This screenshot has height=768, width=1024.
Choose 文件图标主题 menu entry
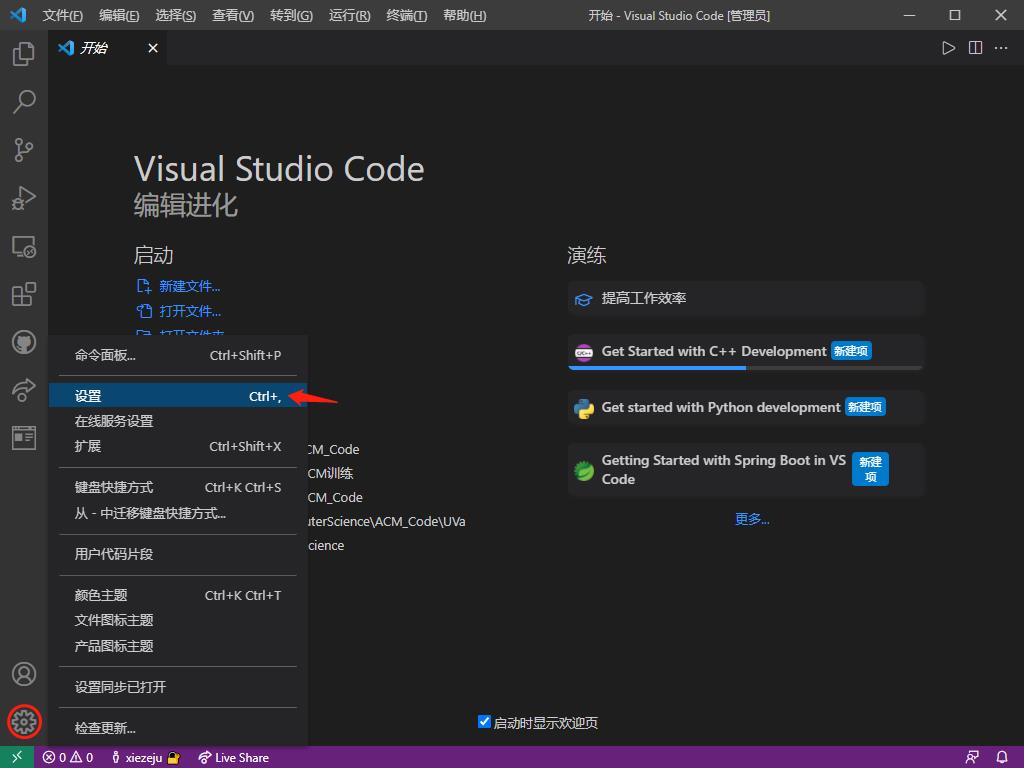[178, 620]
